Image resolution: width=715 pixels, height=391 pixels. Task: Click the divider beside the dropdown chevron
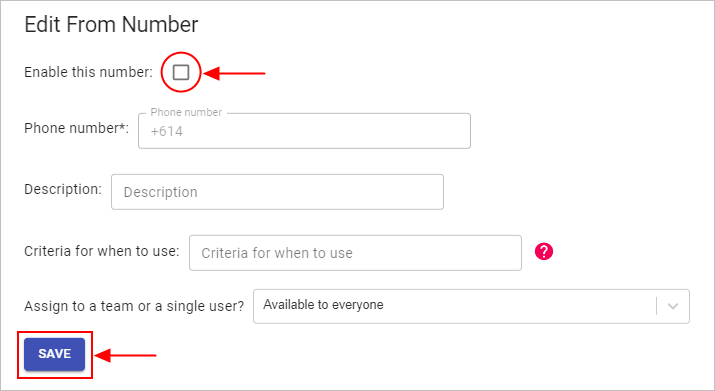point(657,306)
